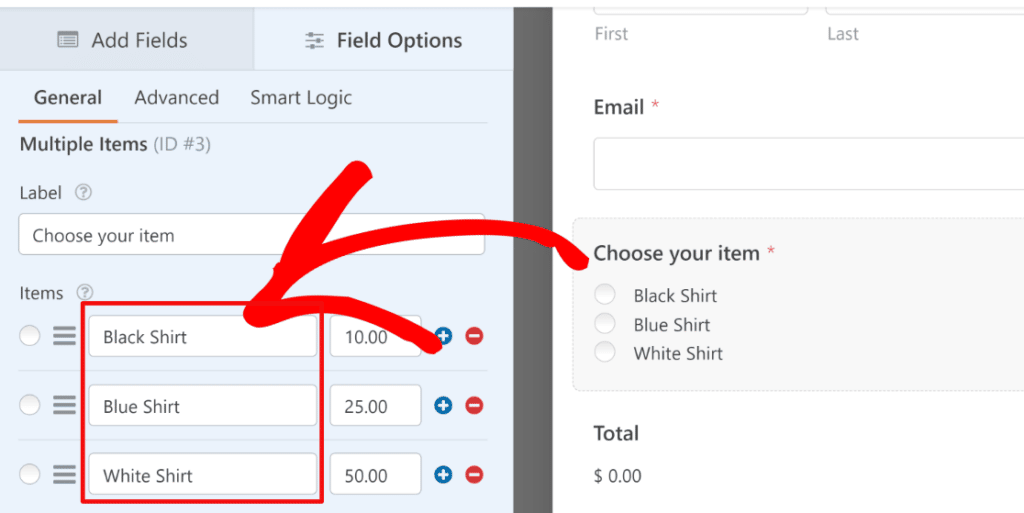The width and height of the screenshot is (1024, 513).
Task: Remove the White Shirt item with minus icon
Action: (474, 475)
